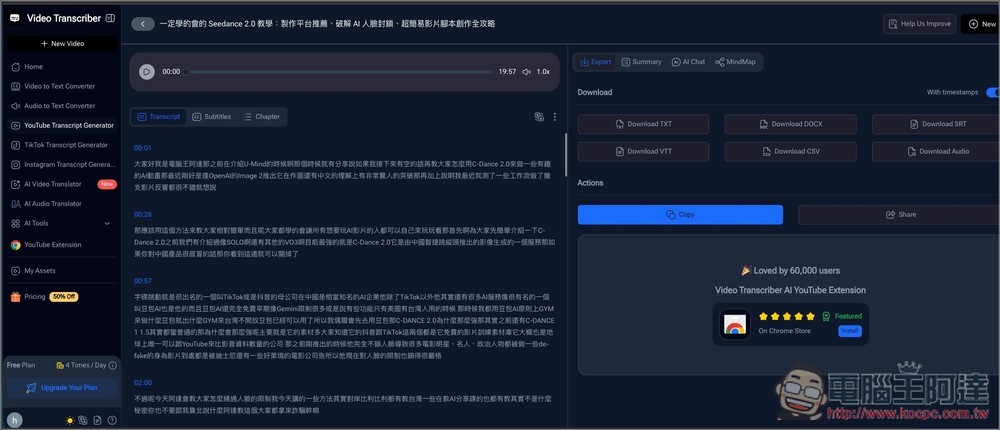Viewport: 1000px width, 430px height.
Task: Click the Help Us Improve button
Action: pos(919,24)
